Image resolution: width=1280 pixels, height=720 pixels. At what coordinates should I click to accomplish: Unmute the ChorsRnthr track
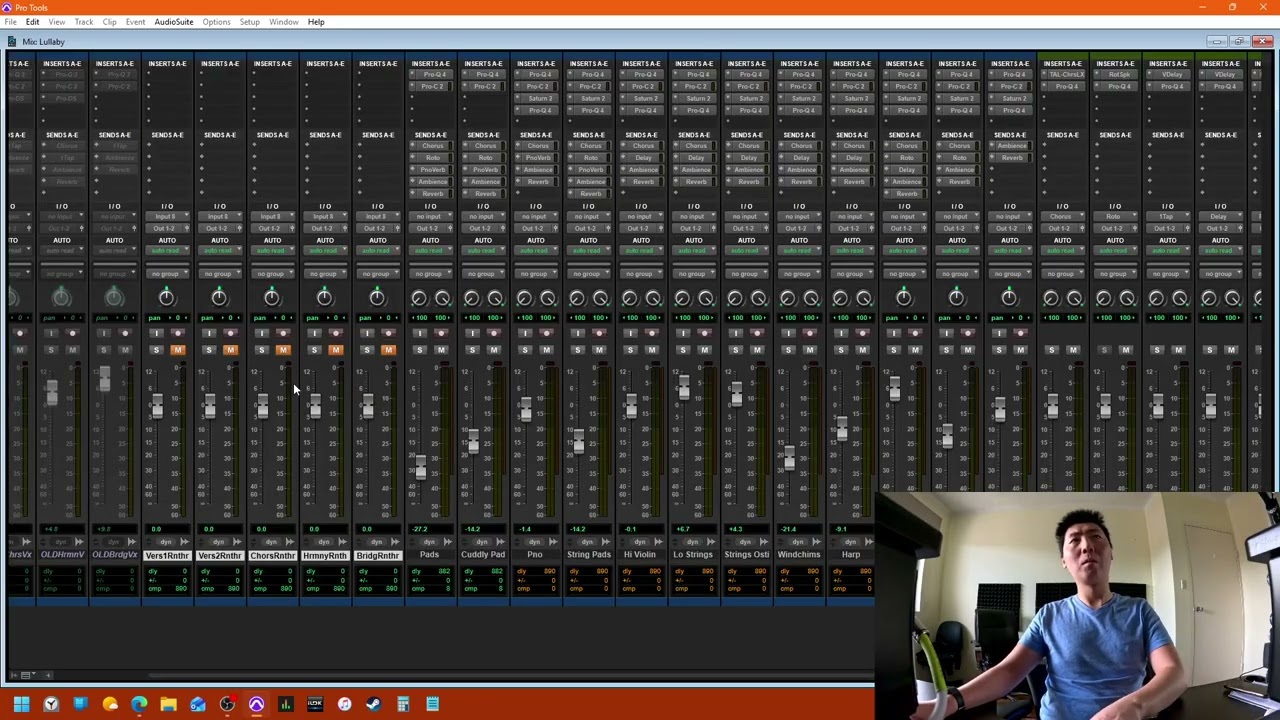click(x=282, y=350)
